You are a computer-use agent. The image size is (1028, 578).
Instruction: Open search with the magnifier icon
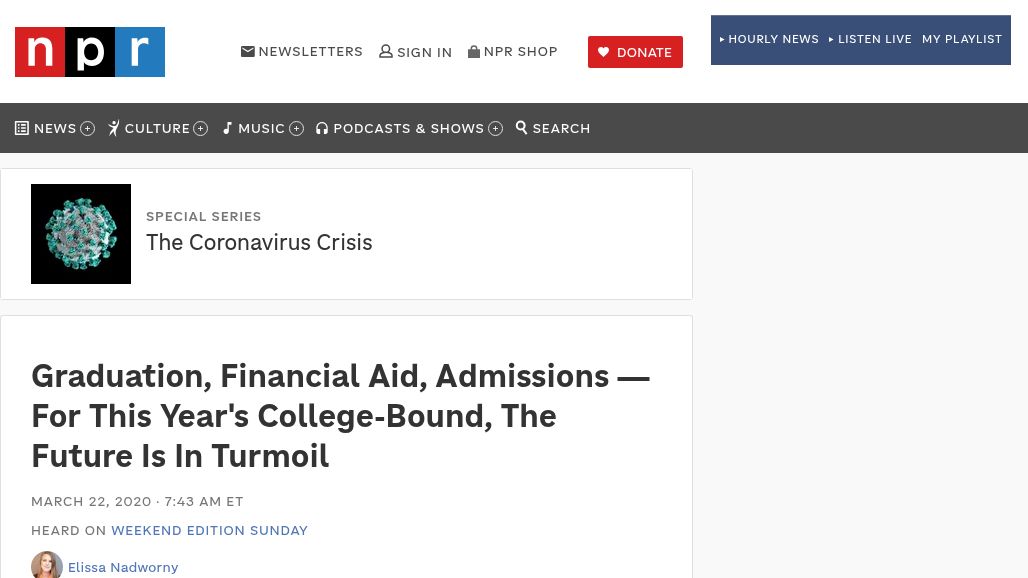point(522,128)
